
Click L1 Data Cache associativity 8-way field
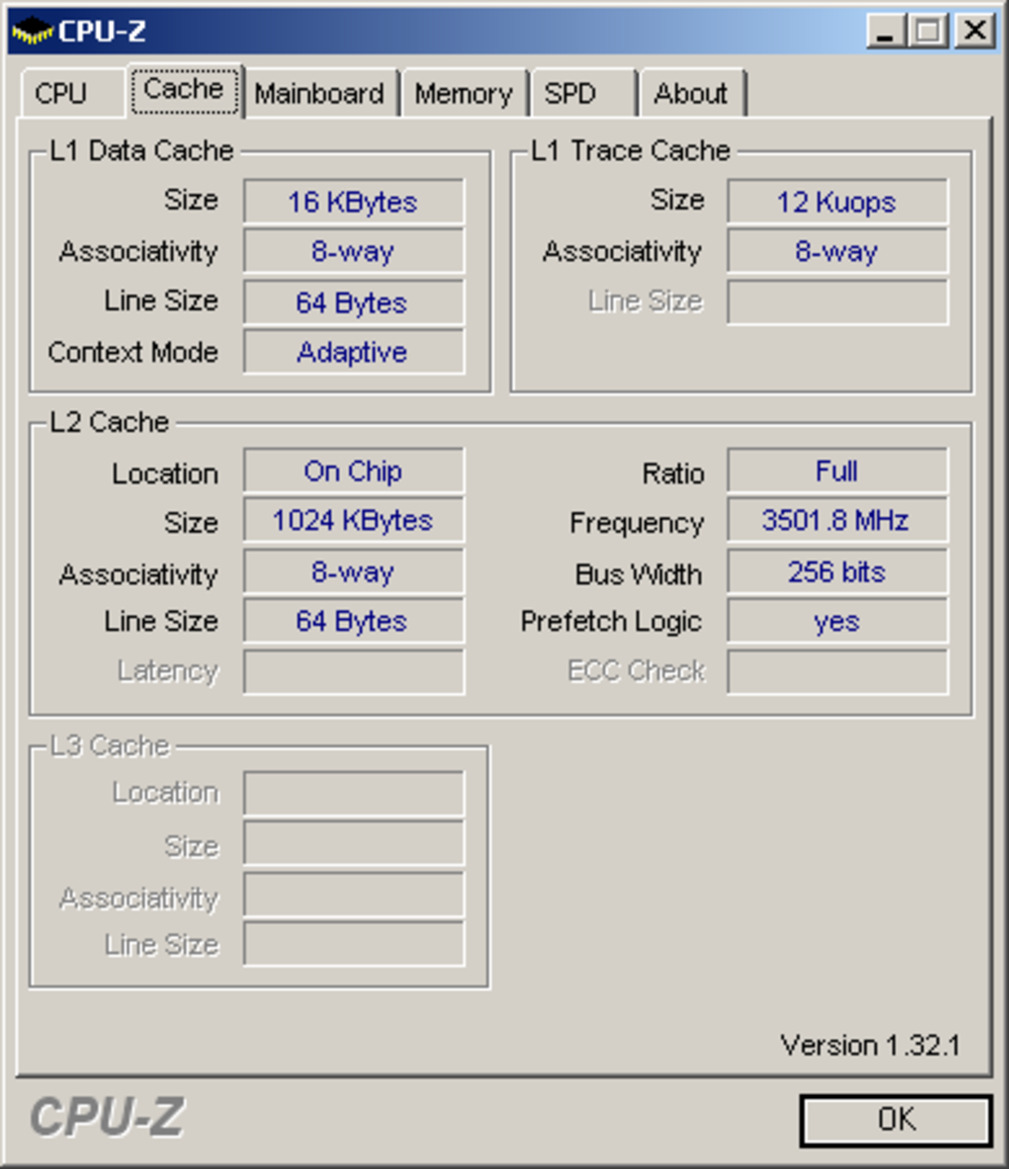(x=353, y=251)
